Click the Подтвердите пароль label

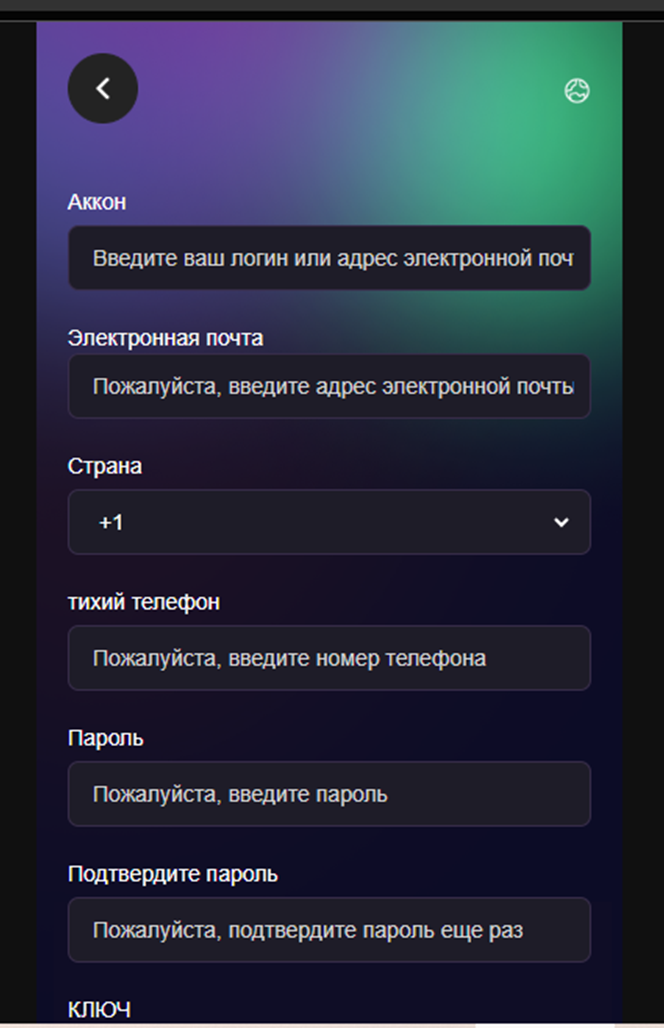[x=170, y=873]
